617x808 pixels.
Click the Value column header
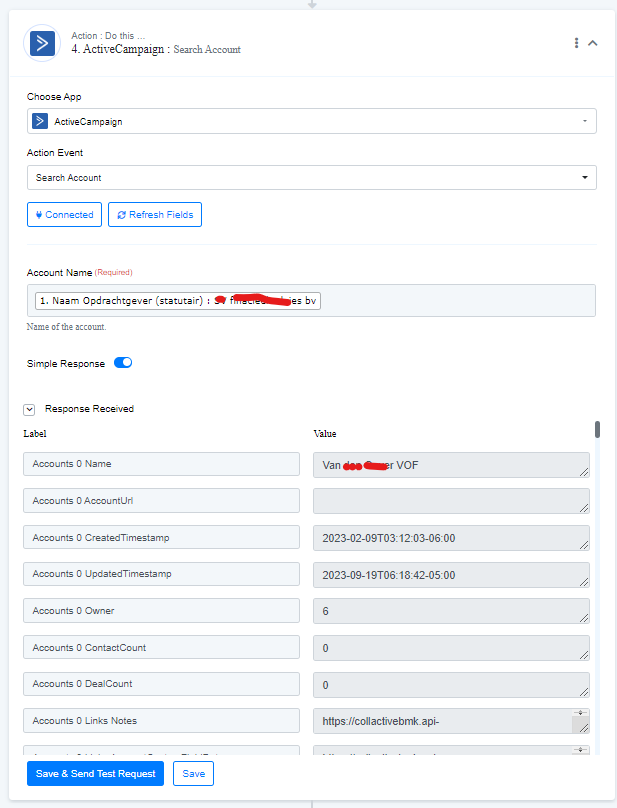(x=325, y=433)
